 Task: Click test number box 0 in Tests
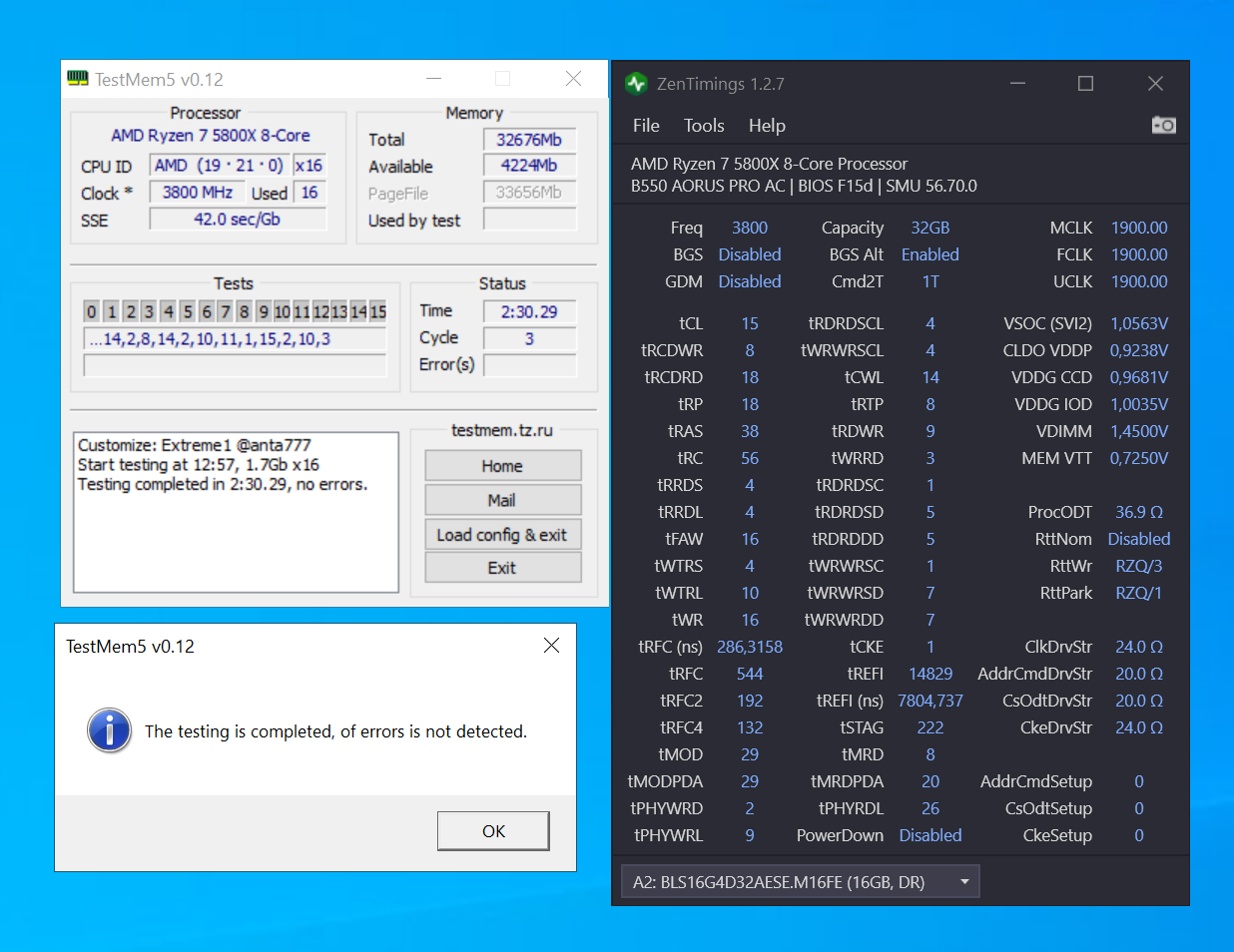tap(92, 311)
